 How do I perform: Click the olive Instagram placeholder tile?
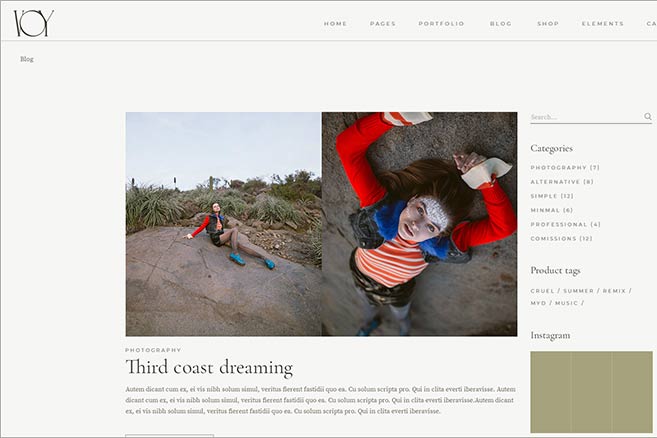coord(591,392)
